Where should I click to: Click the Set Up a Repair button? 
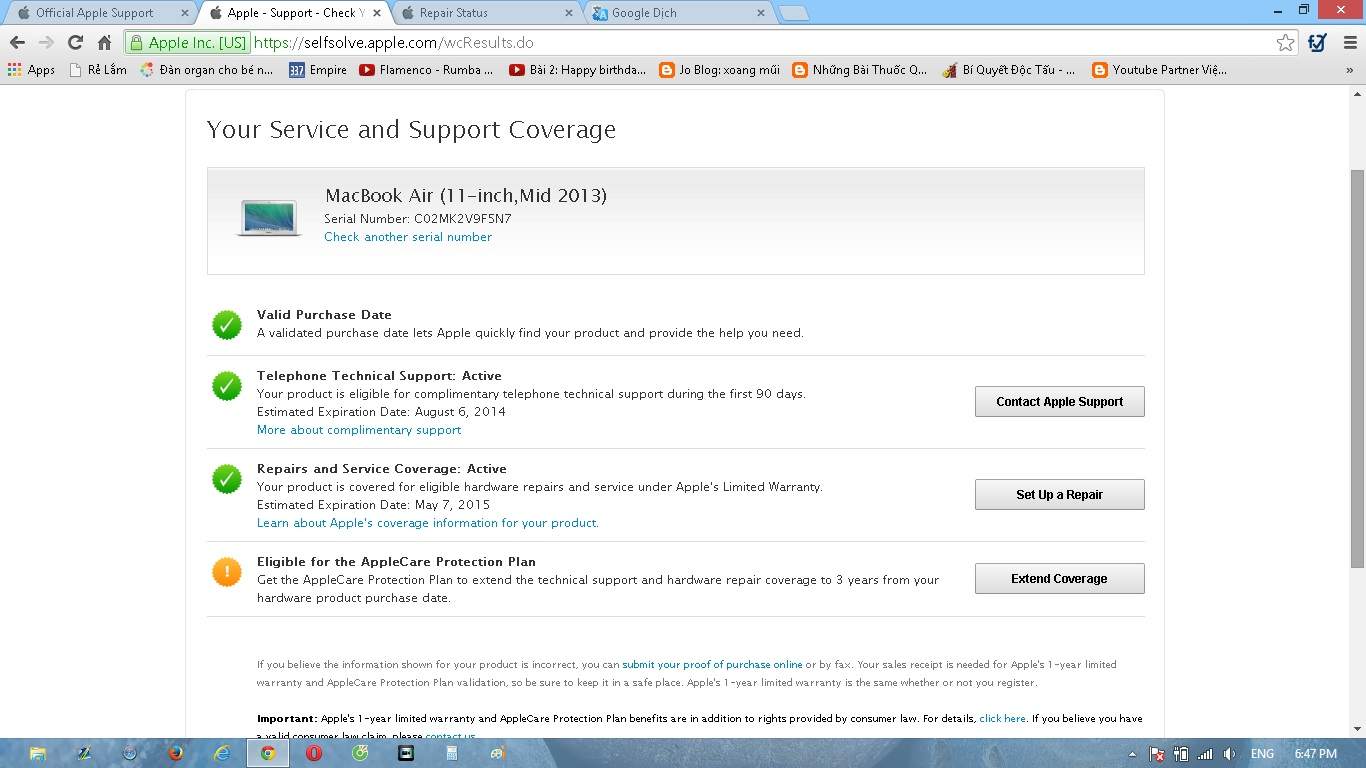pyautogui.click(x=1059, y=495)
